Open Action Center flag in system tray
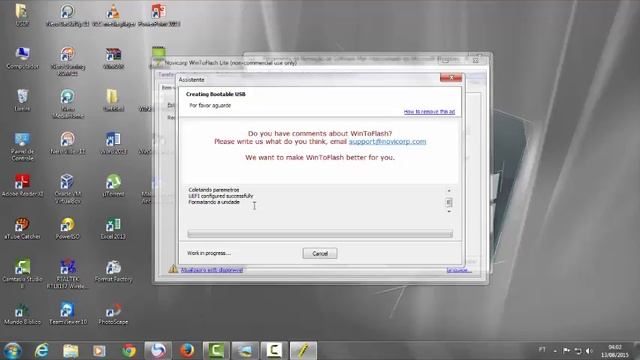Viewport: 640px width, 360px height. pos(567,351)
